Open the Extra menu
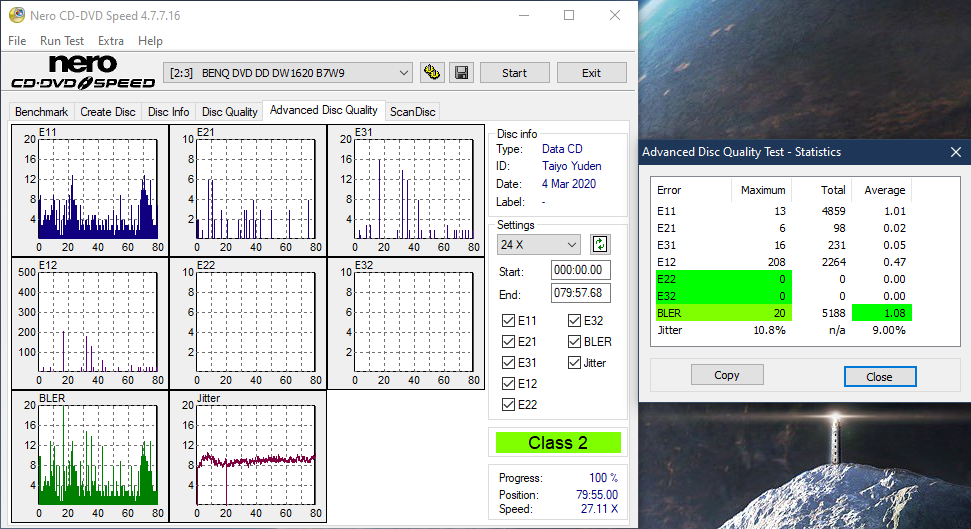 tap(110, 40)
